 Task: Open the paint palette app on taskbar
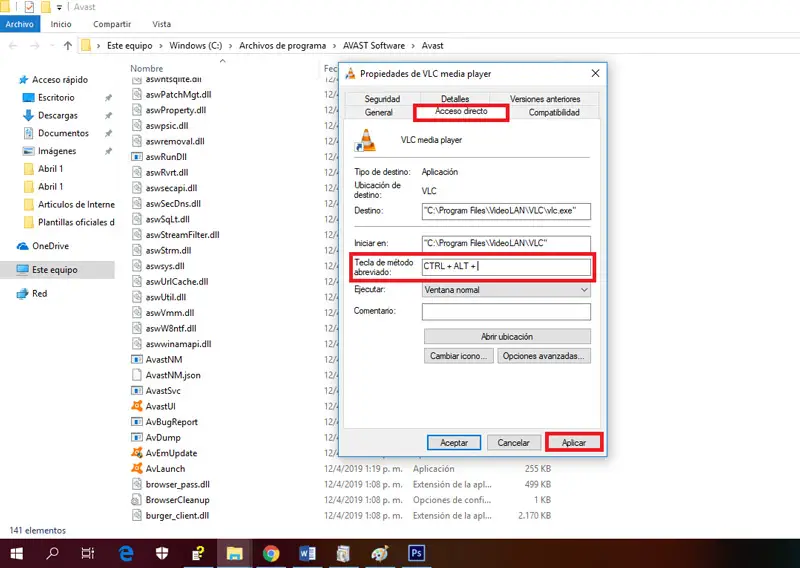tap(380, 553)
